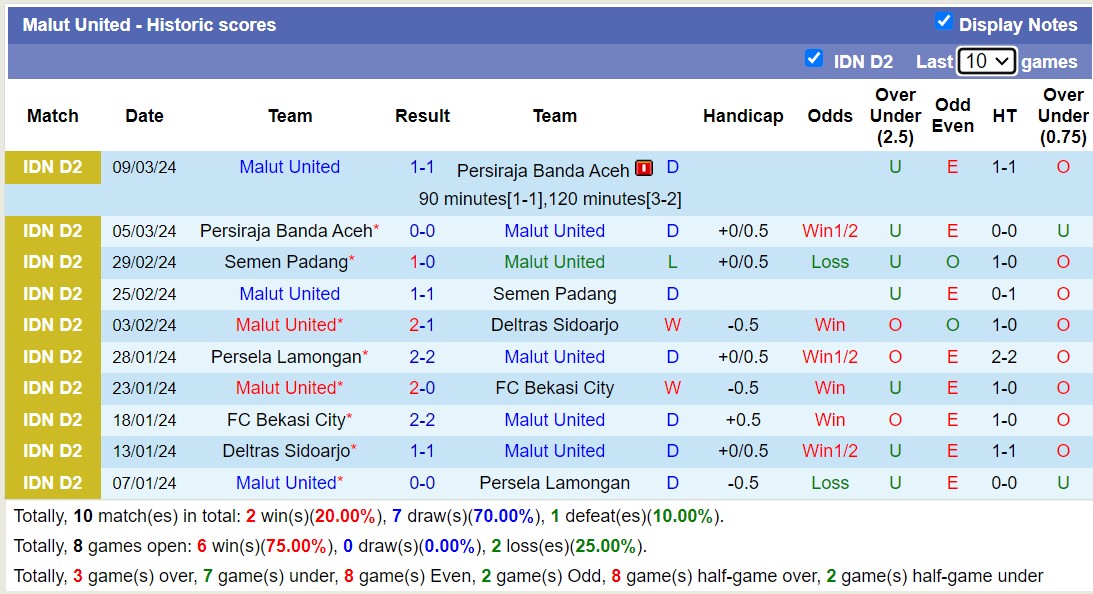Open the last games count dropdown
1093x594 pixels.
pyautogui.click(x=986, y=61)
